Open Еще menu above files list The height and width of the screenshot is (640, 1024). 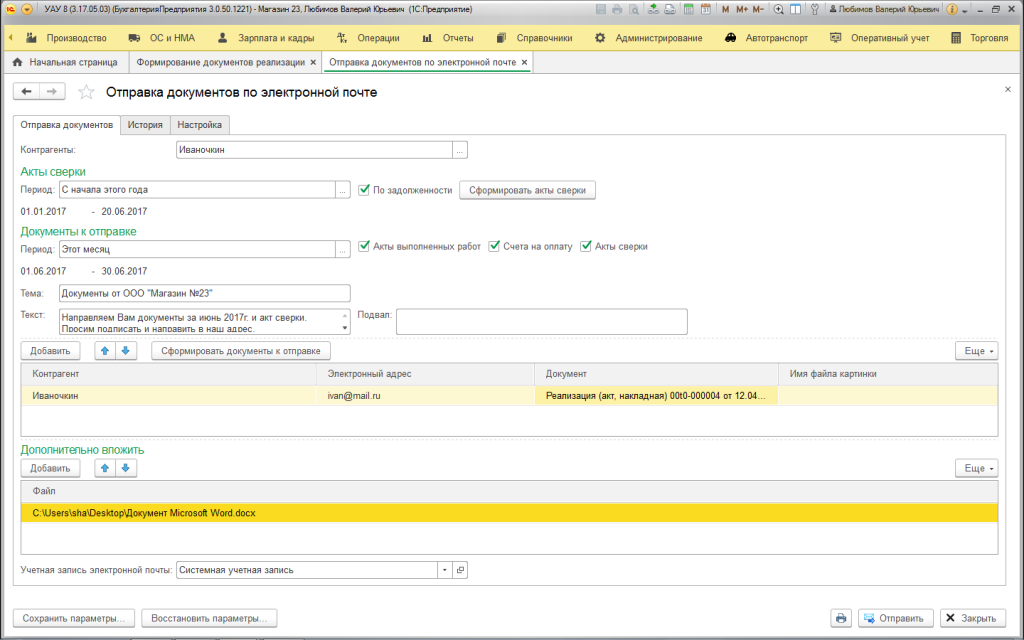[976, 468]
